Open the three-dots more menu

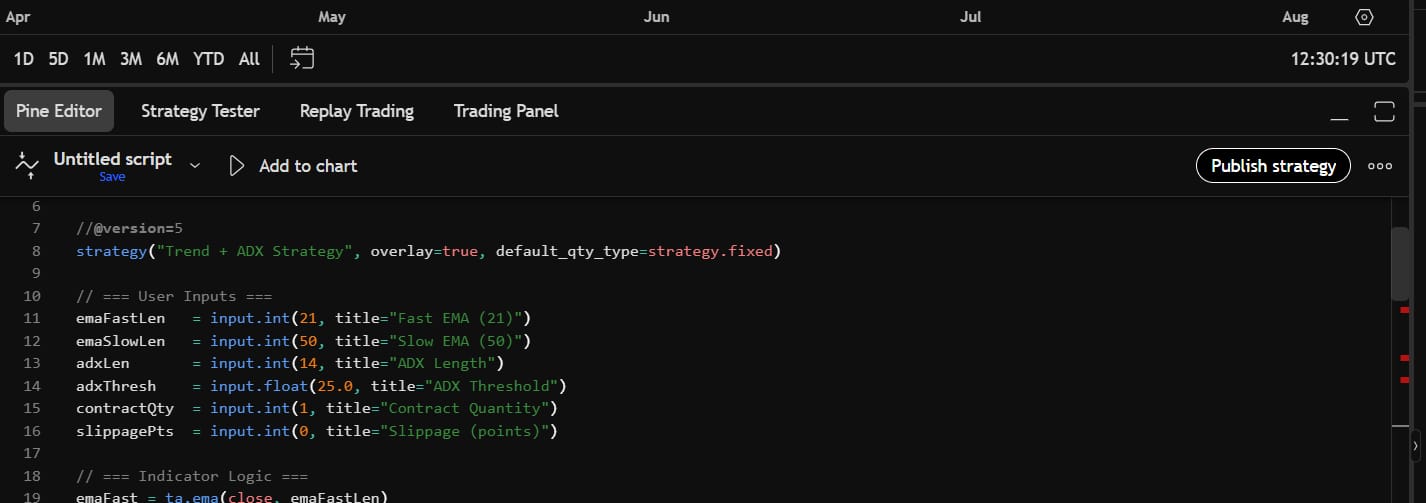(x=1380, y=166)
